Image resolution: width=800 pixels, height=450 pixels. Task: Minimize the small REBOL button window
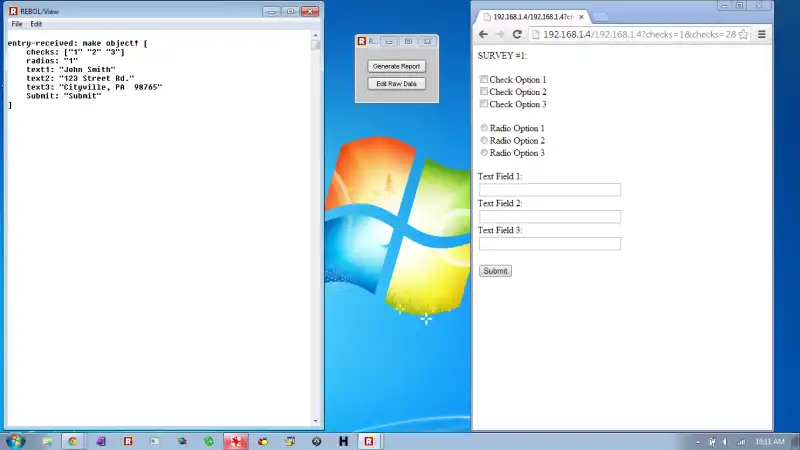pyautogui.click(x=389, y=41)
